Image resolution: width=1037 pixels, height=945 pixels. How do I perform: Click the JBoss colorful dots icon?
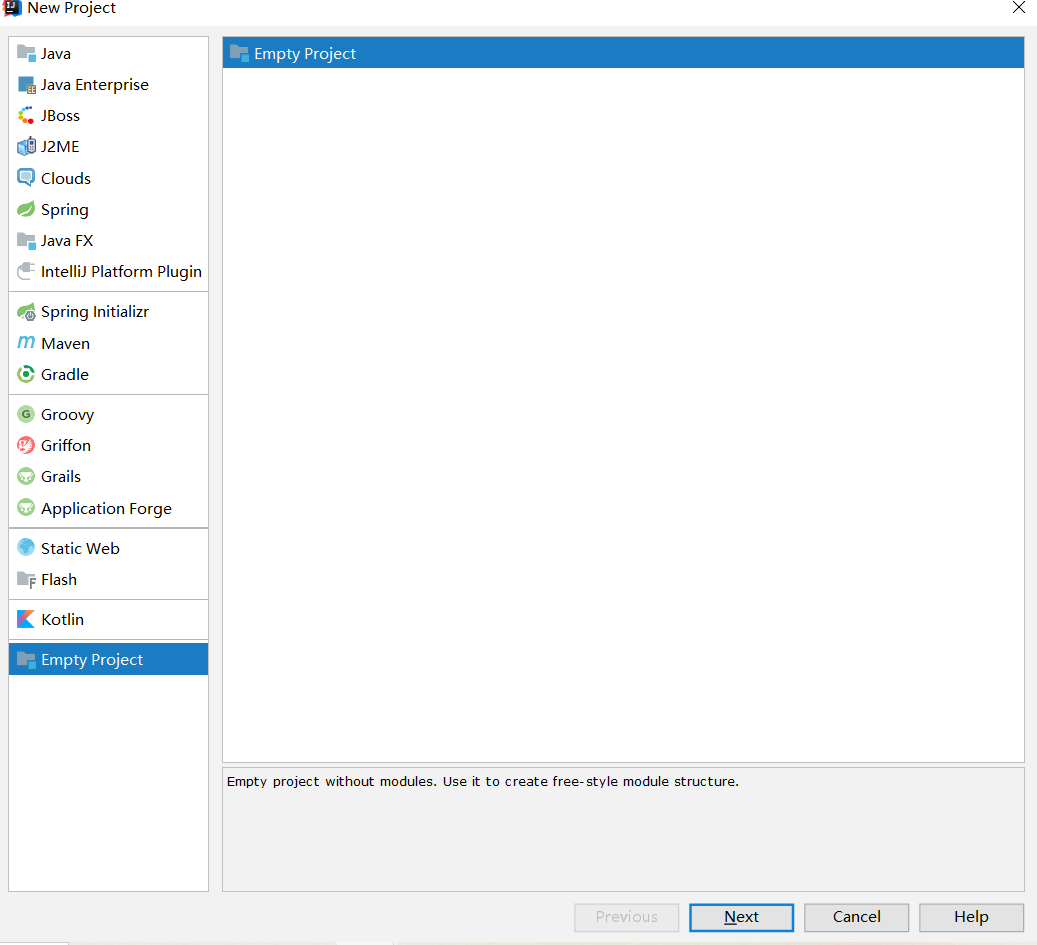pyautogui.click(x=26, y=115)
